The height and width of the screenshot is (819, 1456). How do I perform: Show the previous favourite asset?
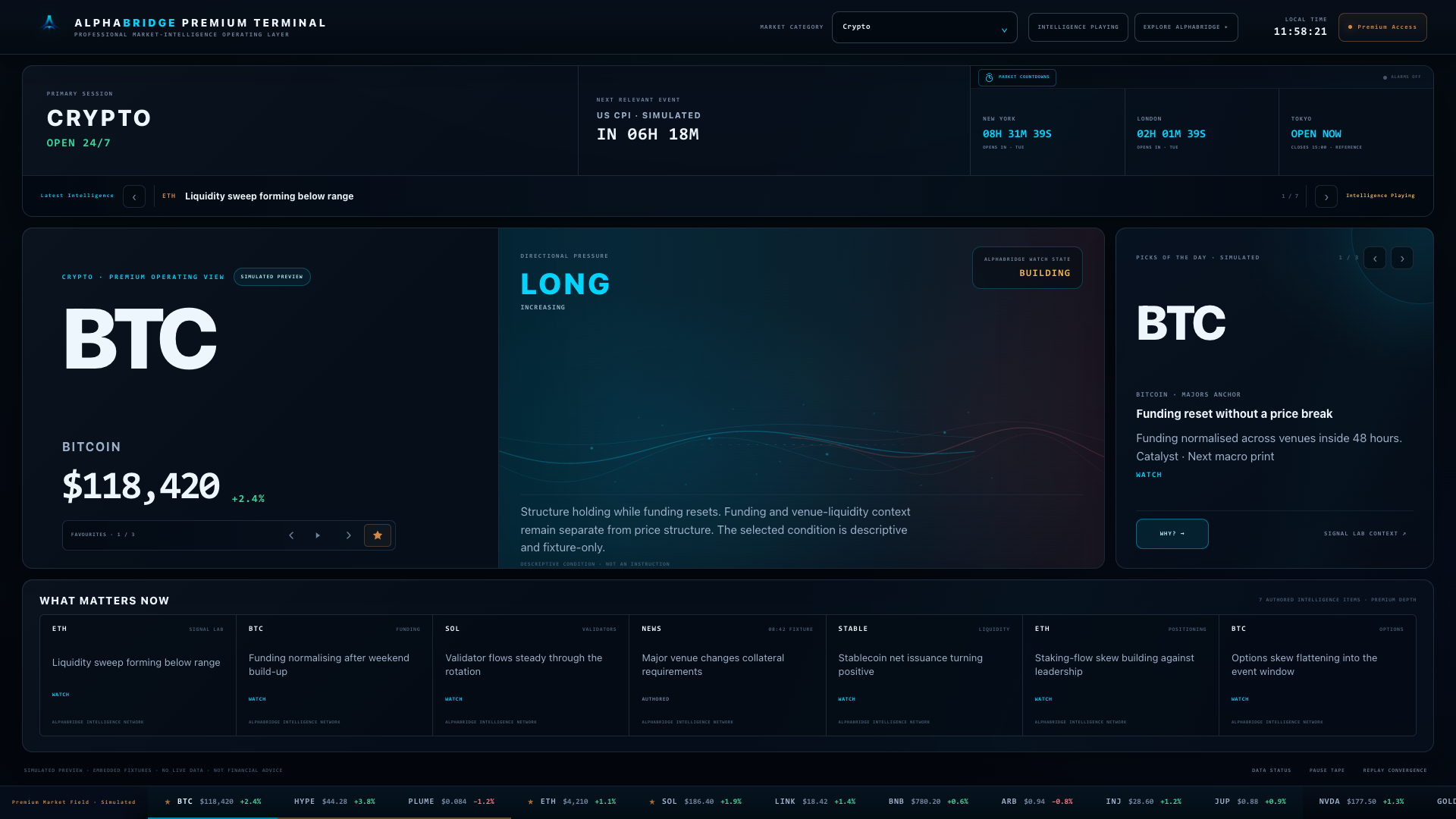click(x=291, y=535)
